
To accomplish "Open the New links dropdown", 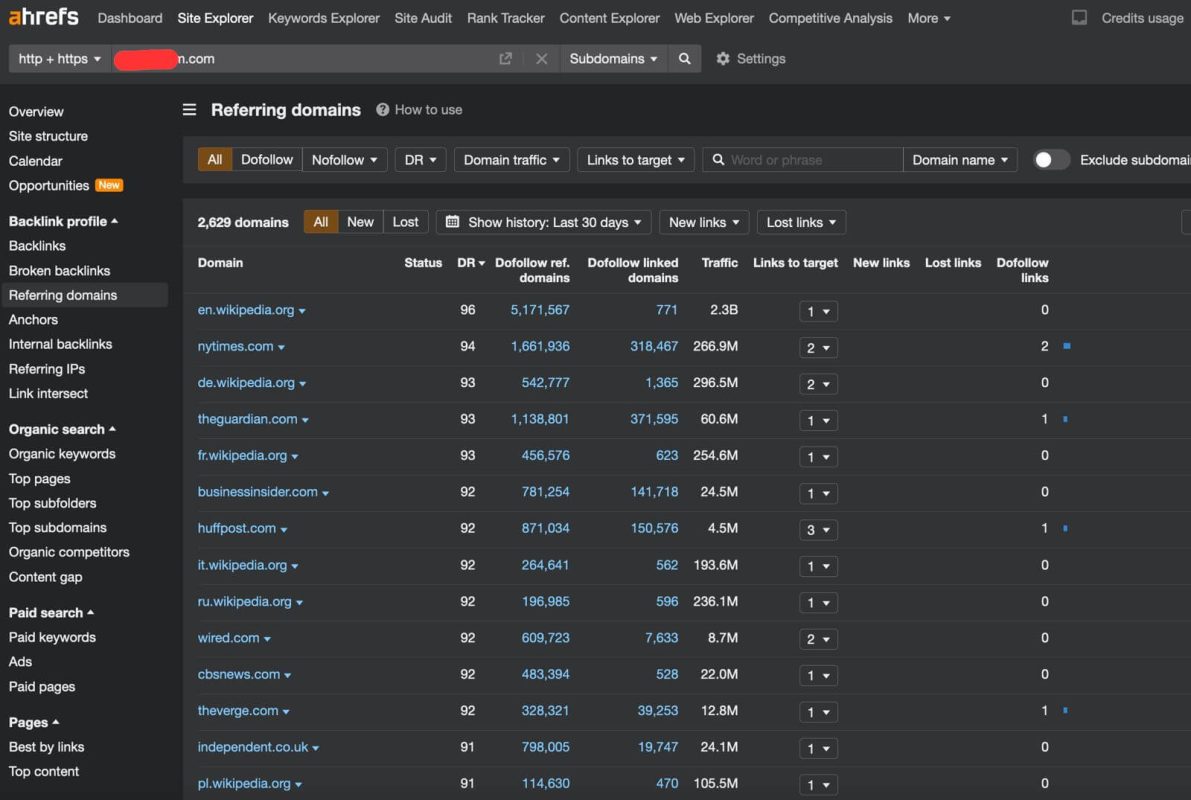I will coord(704,222).
